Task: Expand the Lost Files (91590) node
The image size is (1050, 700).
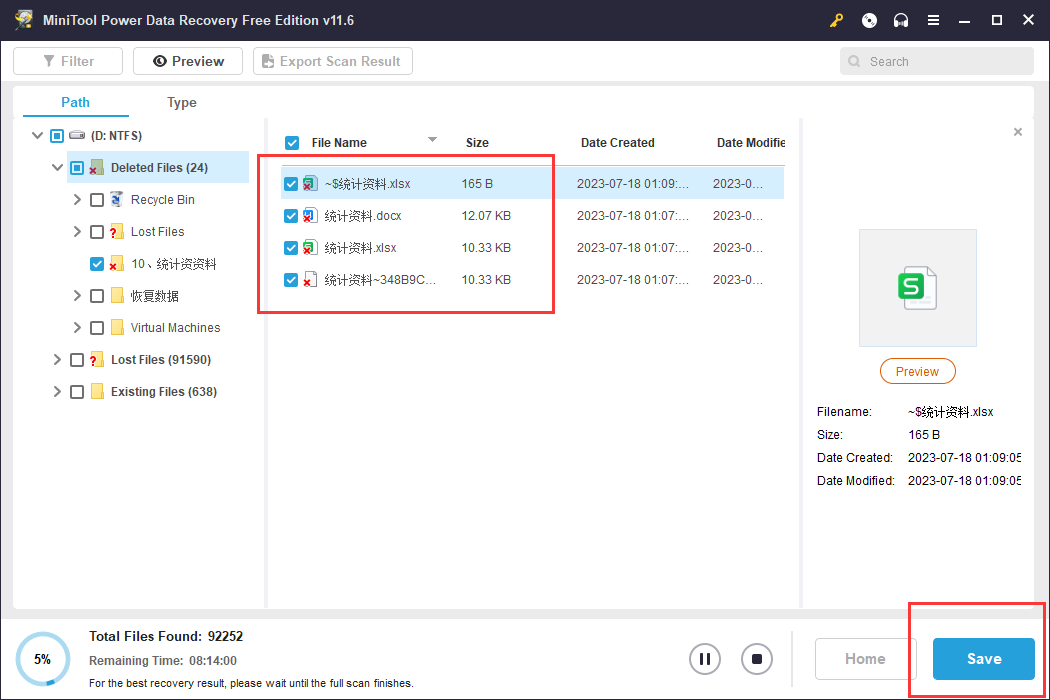Action: point(57,360)
